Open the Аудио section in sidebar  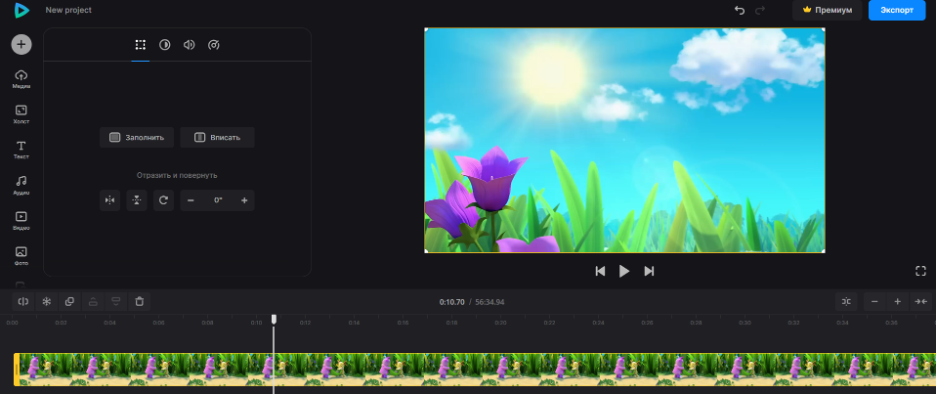(x=21, y=185)
